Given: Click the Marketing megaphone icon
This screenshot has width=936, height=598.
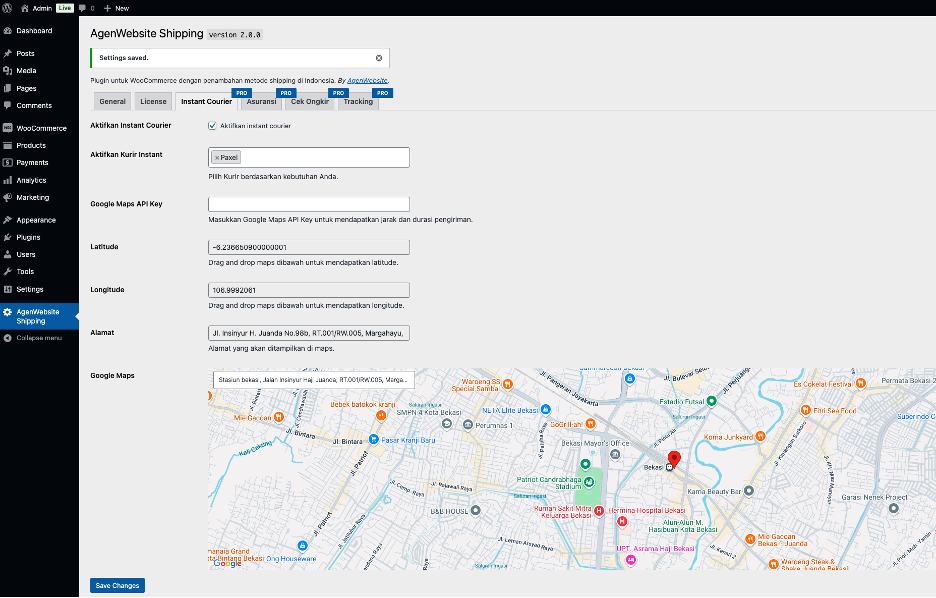Looking at the screenshot, I should (x=7, y=198).
